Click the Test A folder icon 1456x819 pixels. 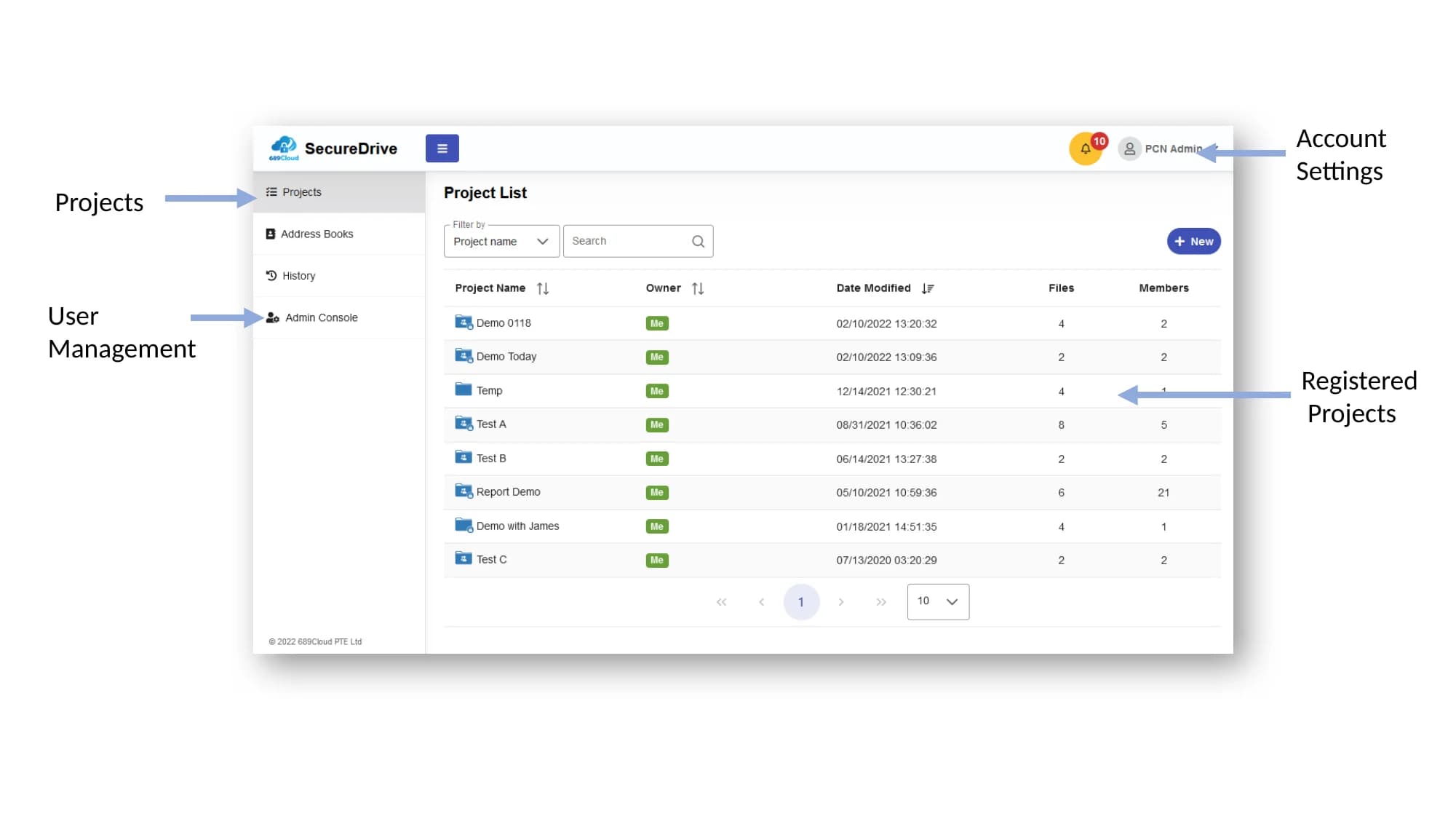coord(464,424)
